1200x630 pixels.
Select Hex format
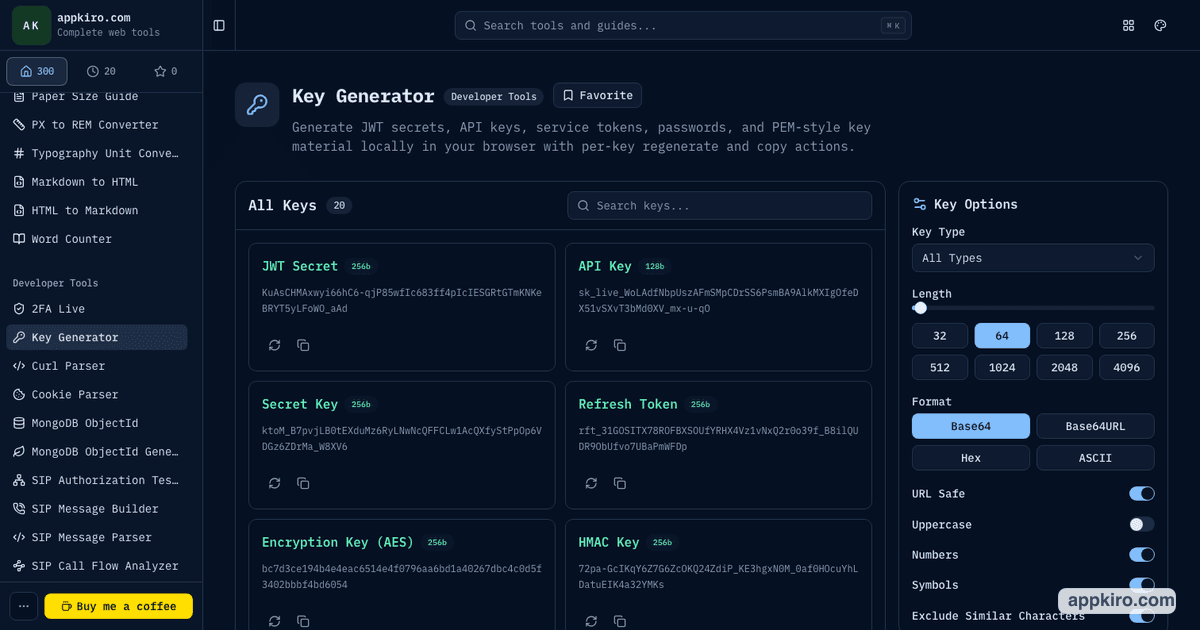971,458
